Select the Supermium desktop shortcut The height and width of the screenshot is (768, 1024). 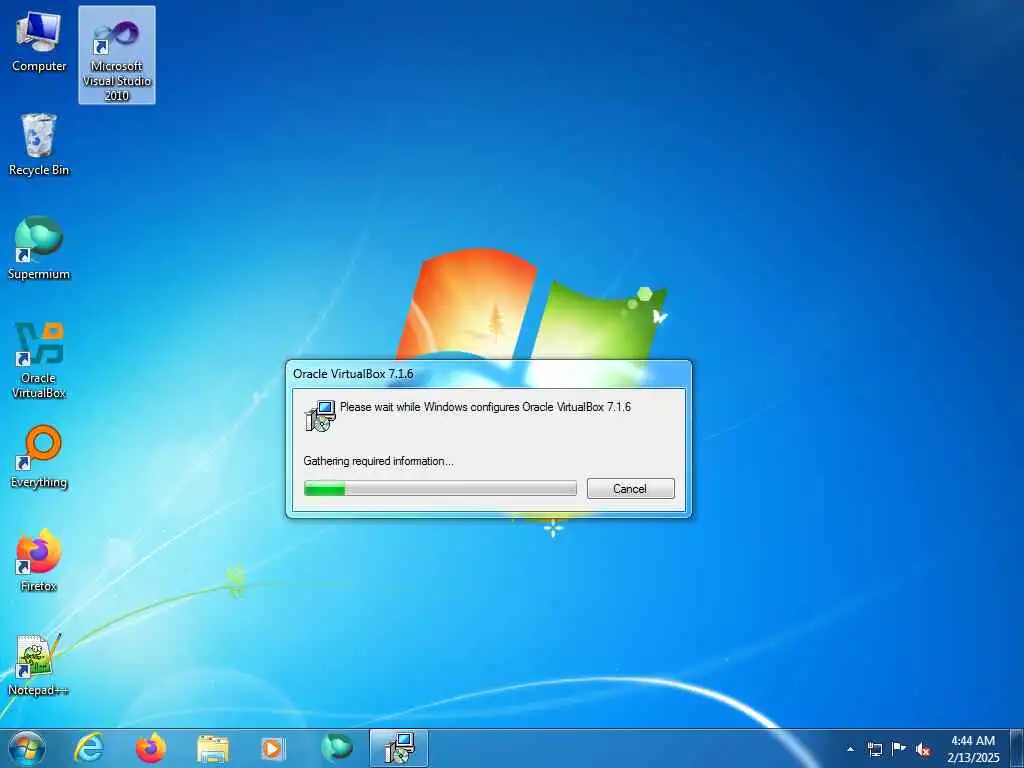[39, 249]
